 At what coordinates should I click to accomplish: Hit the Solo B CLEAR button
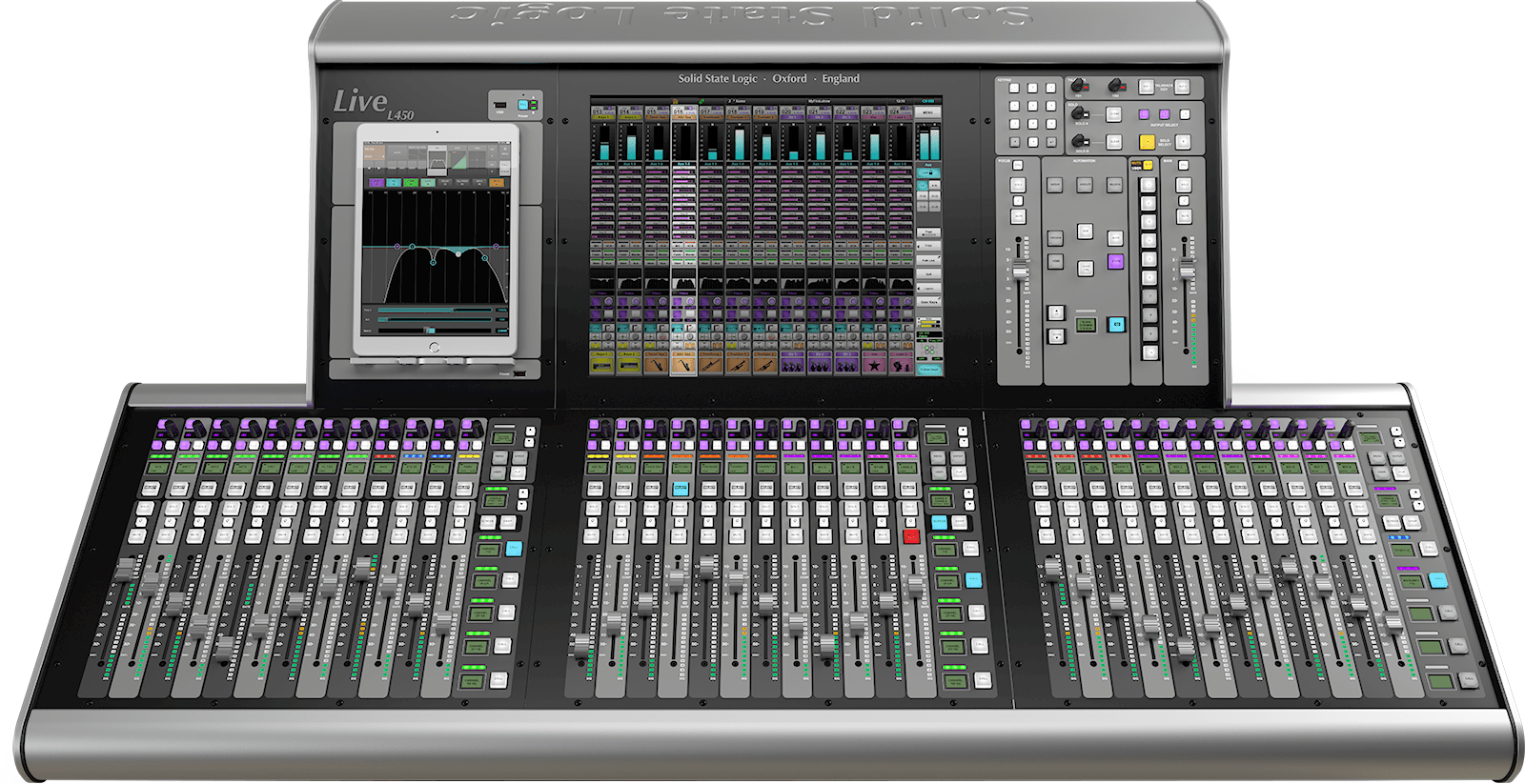coord(1113,141)
